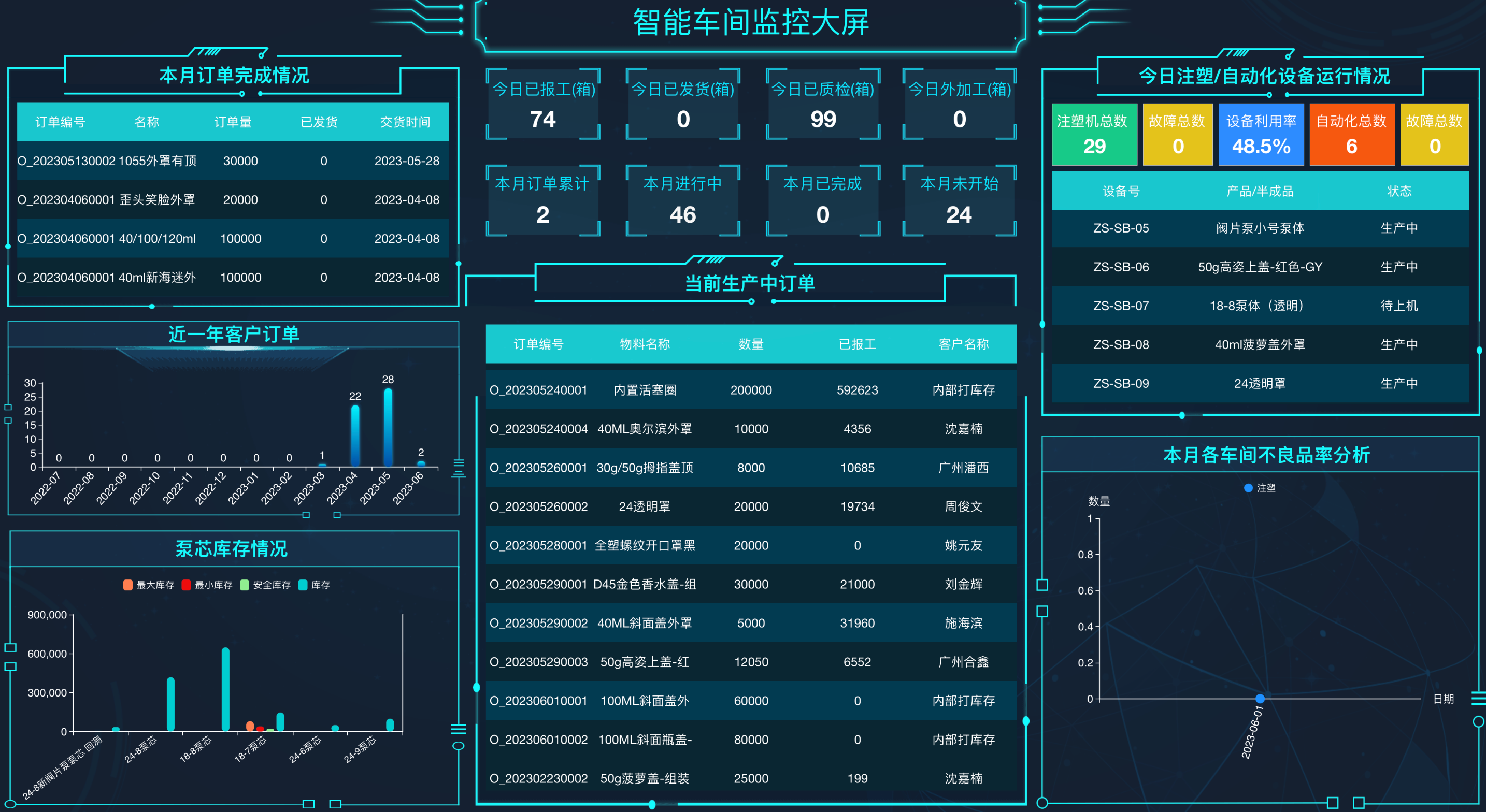Select order row O_202305240001 内置活塞圈
Viewport: 1486px width, 812px height.
click(x=750, y=390)
